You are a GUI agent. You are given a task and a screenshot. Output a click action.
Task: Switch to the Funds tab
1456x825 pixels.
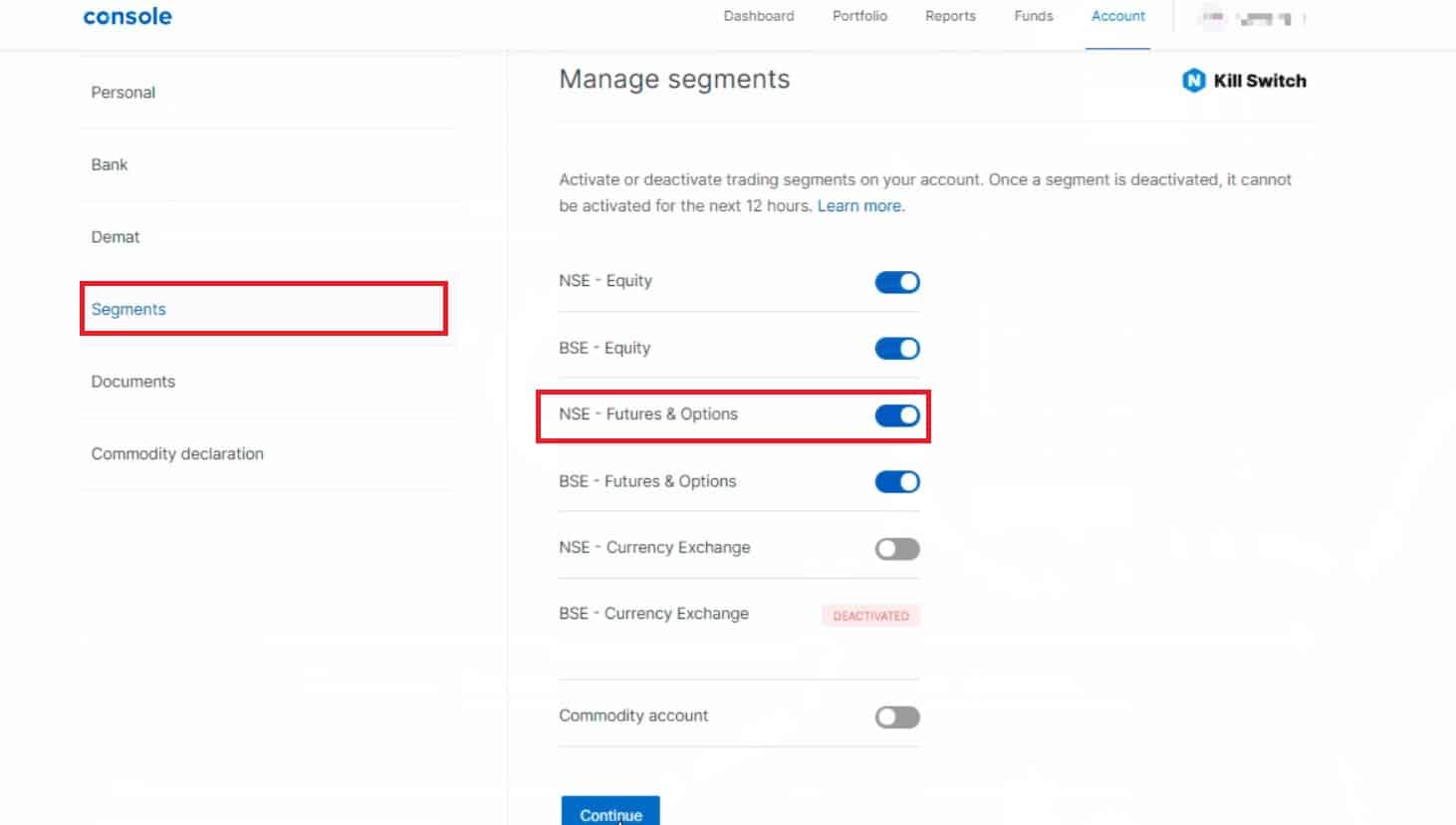(x=1034, y=16)
